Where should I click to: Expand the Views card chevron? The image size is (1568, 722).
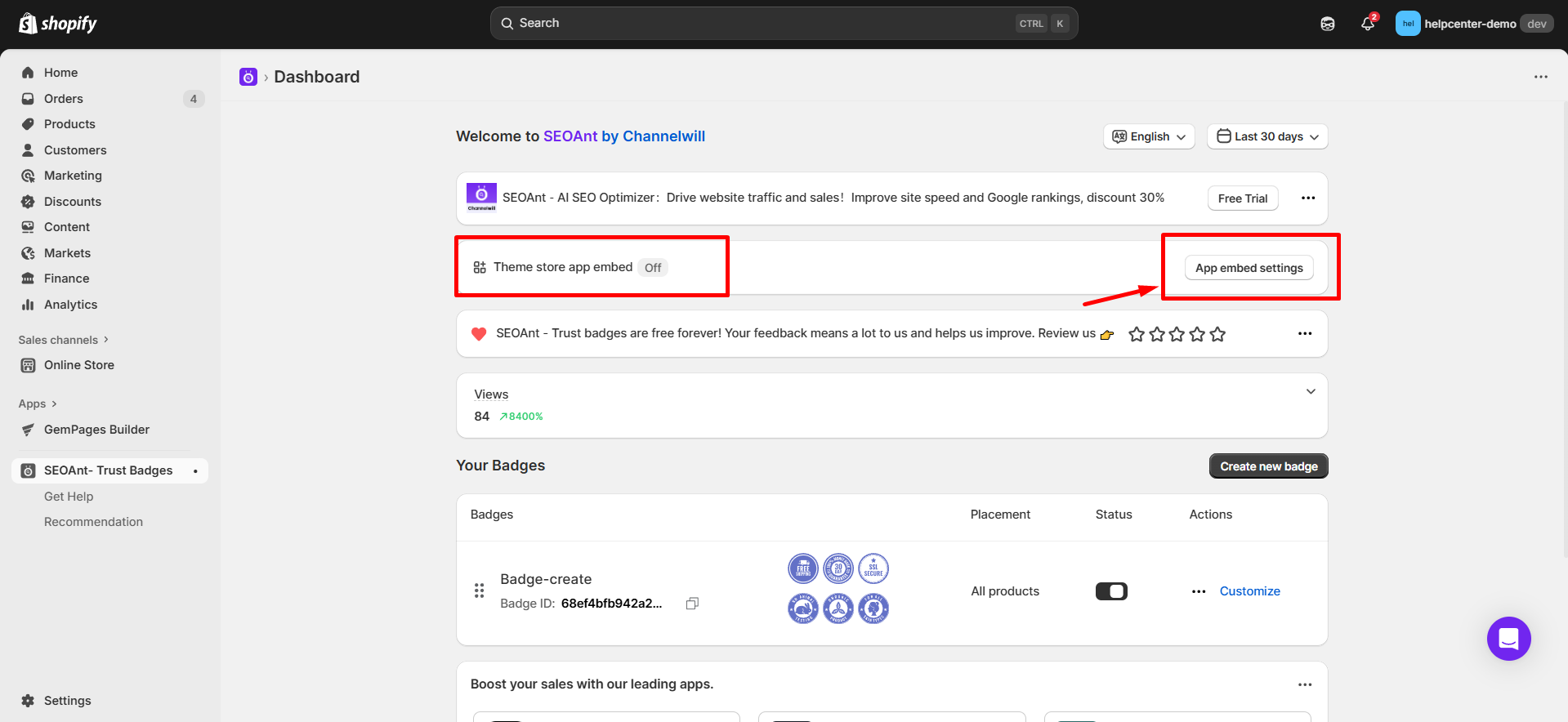[x=1311, y=392]
